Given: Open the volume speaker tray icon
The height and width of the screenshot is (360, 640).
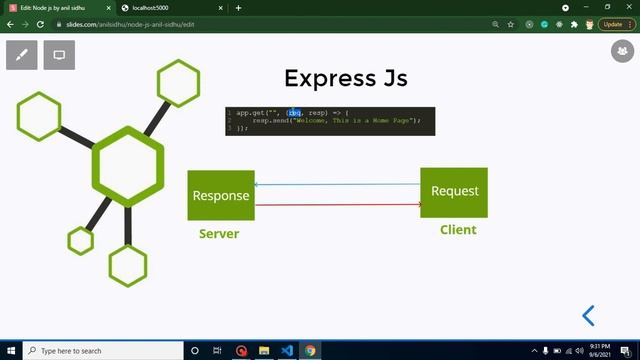Looking at the screenshot, I should tap(579, 351).
